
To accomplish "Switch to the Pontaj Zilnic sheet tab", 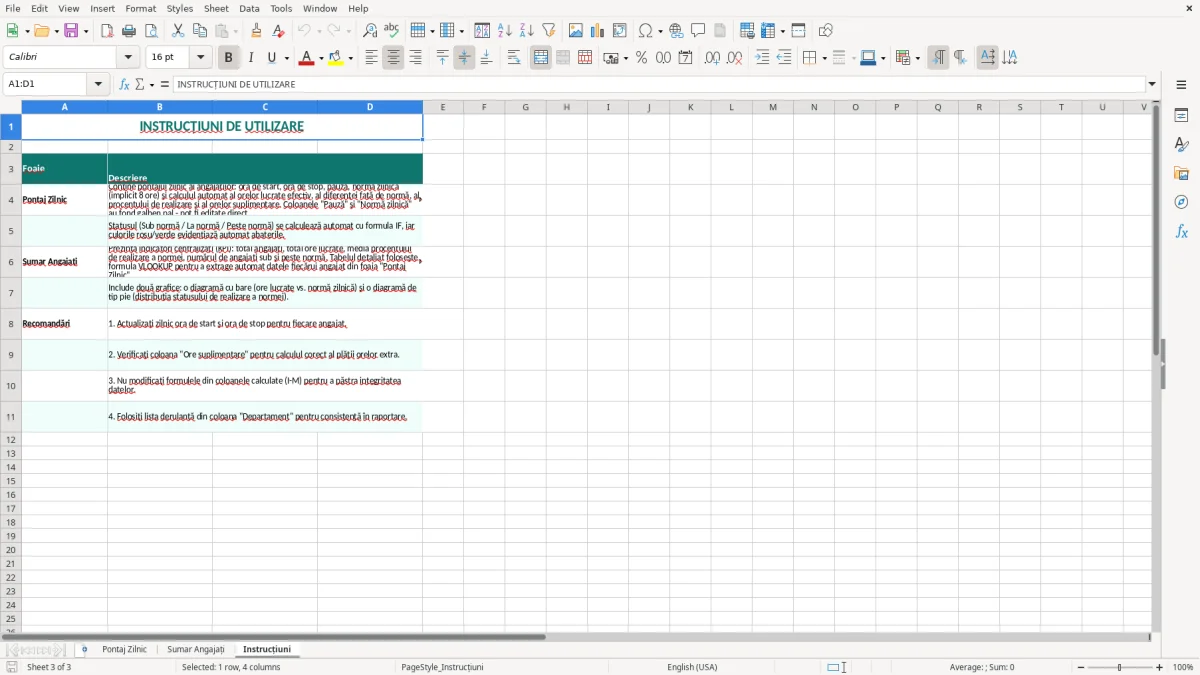I will [x=124, y=650].
